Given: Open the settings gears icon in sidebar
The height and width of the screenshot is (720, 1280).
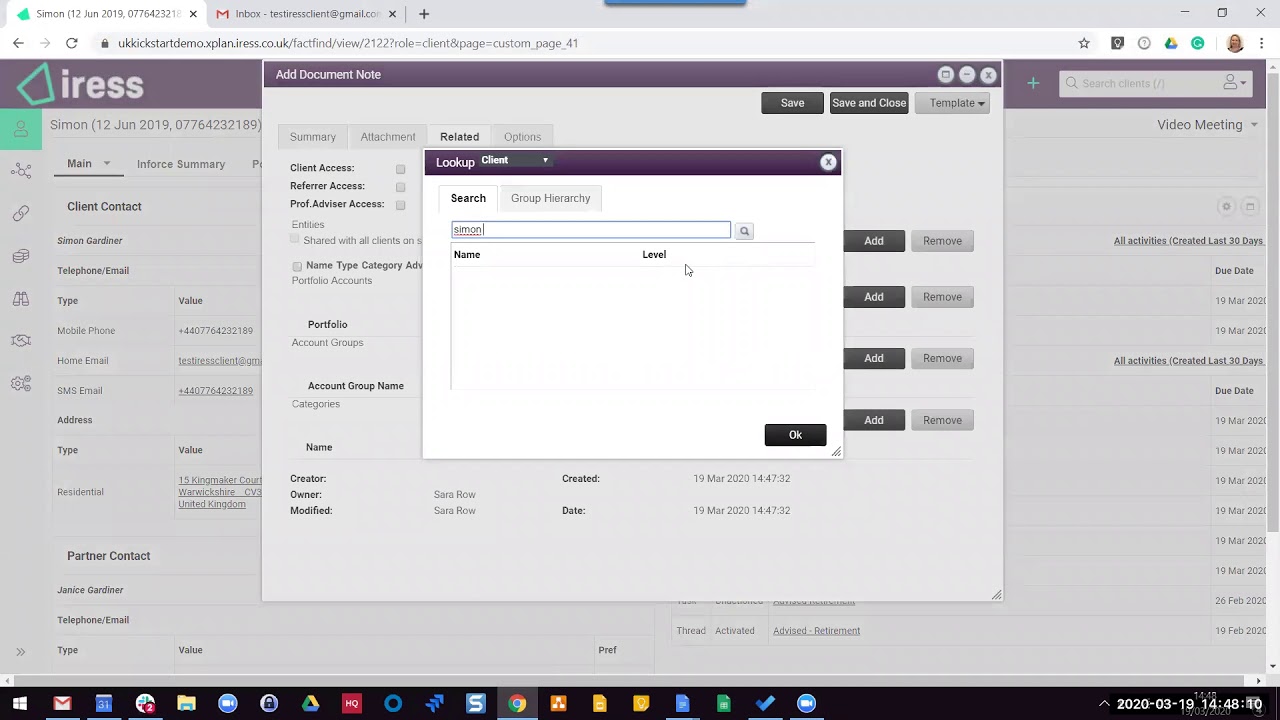Looking at the screenshot, I should tap(20, 384).
